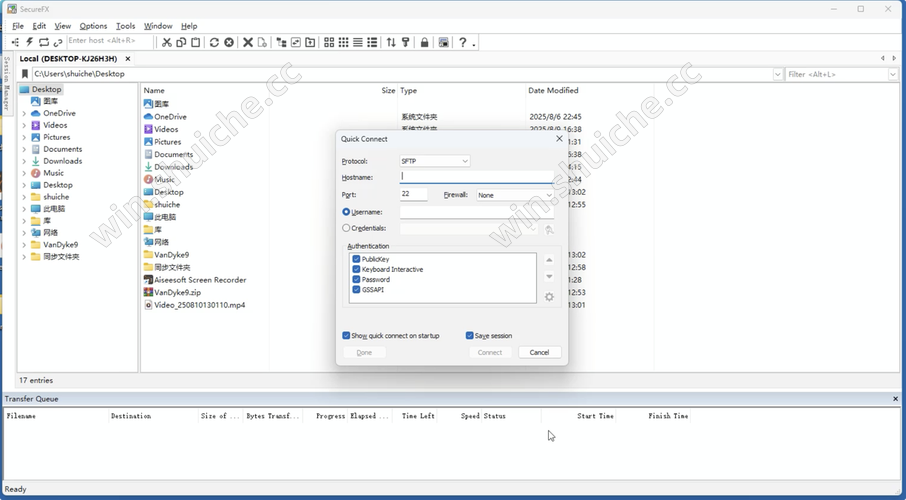Close the Local DESKTOP-KJ26H3H tab
This screenshot has height=500, width=906.
[128, 58]
